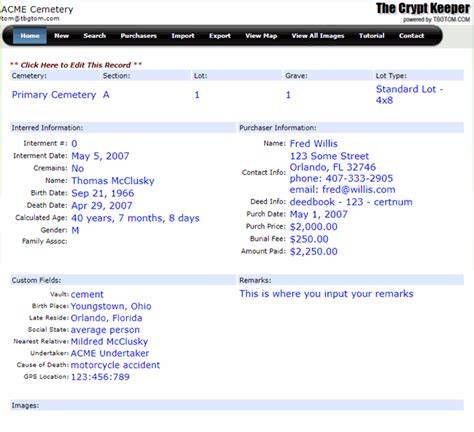Click the calculated age 40 years, 7 months, 8 days
Screen dimensions: 474x432
tap(135, 218)
